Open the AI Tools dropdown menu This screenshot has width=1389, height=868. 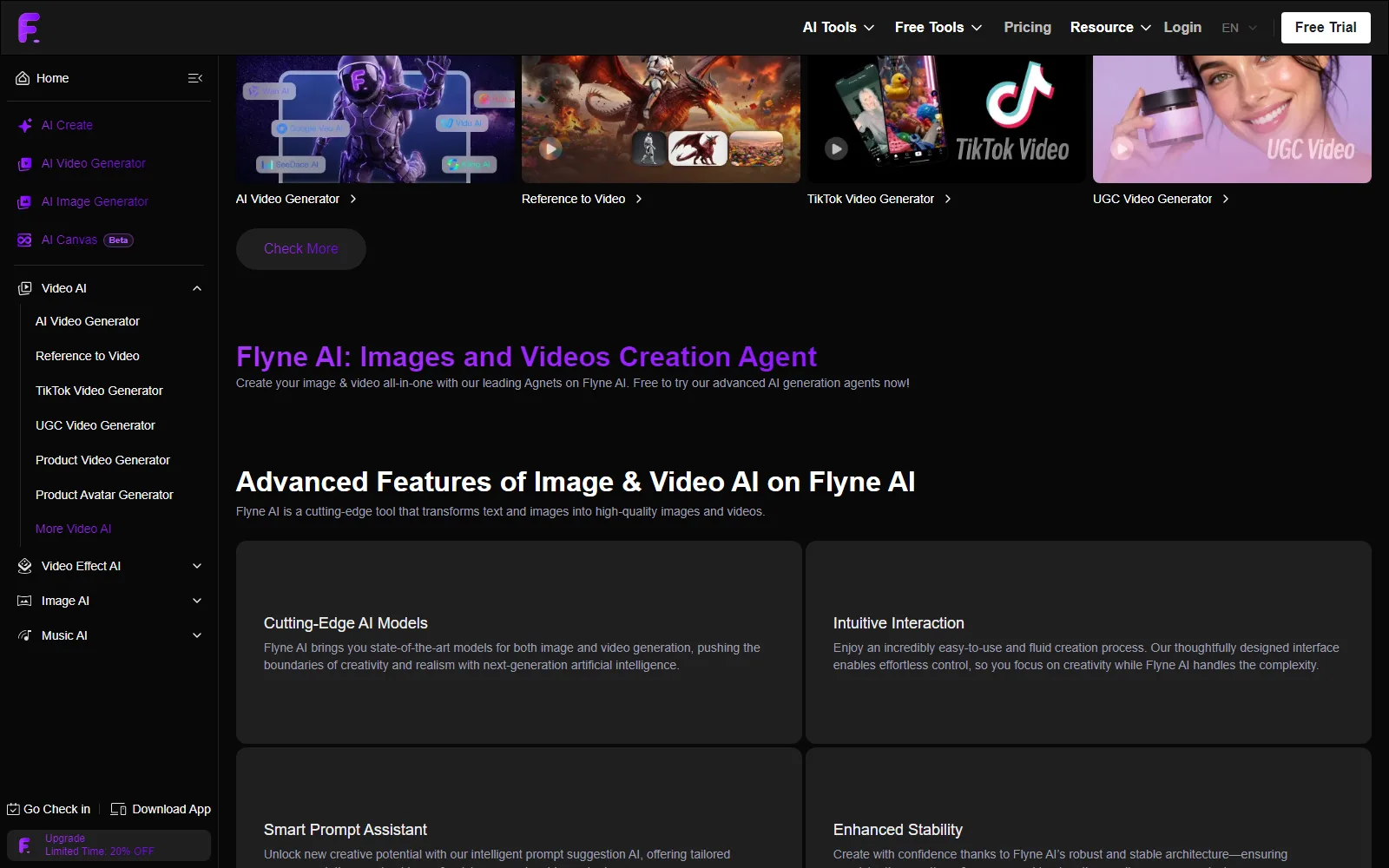tap(838, 28)
